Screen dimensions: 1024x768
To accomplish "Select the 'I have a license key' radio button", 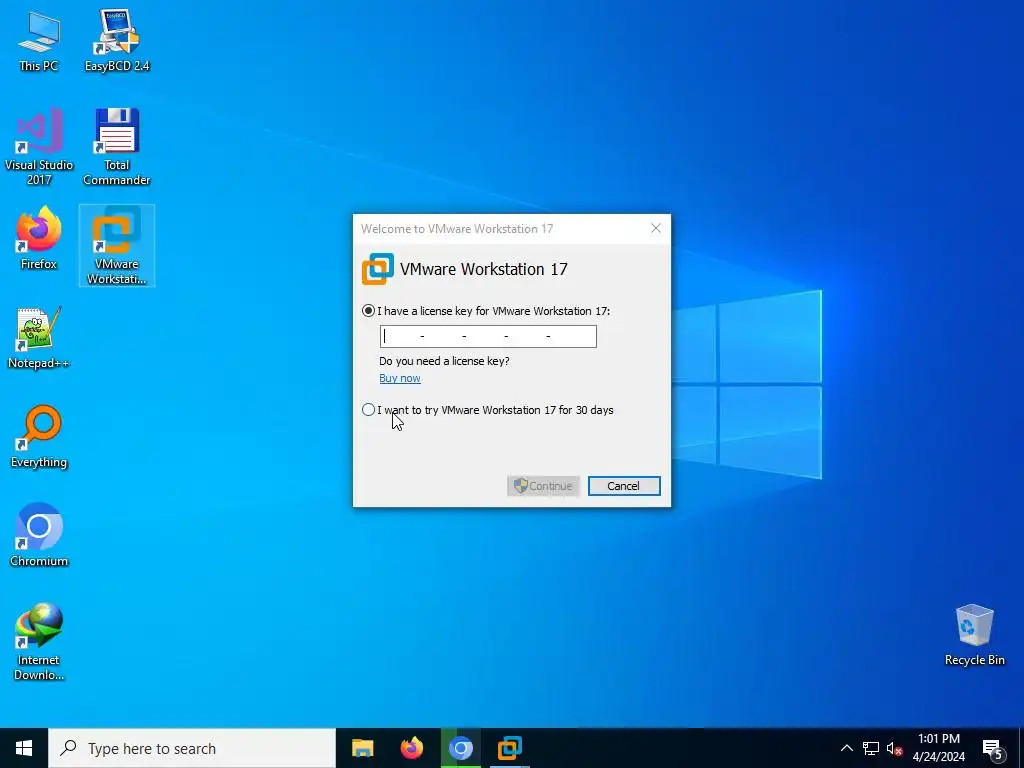I will pyautogui.click(x=368, y=311).
